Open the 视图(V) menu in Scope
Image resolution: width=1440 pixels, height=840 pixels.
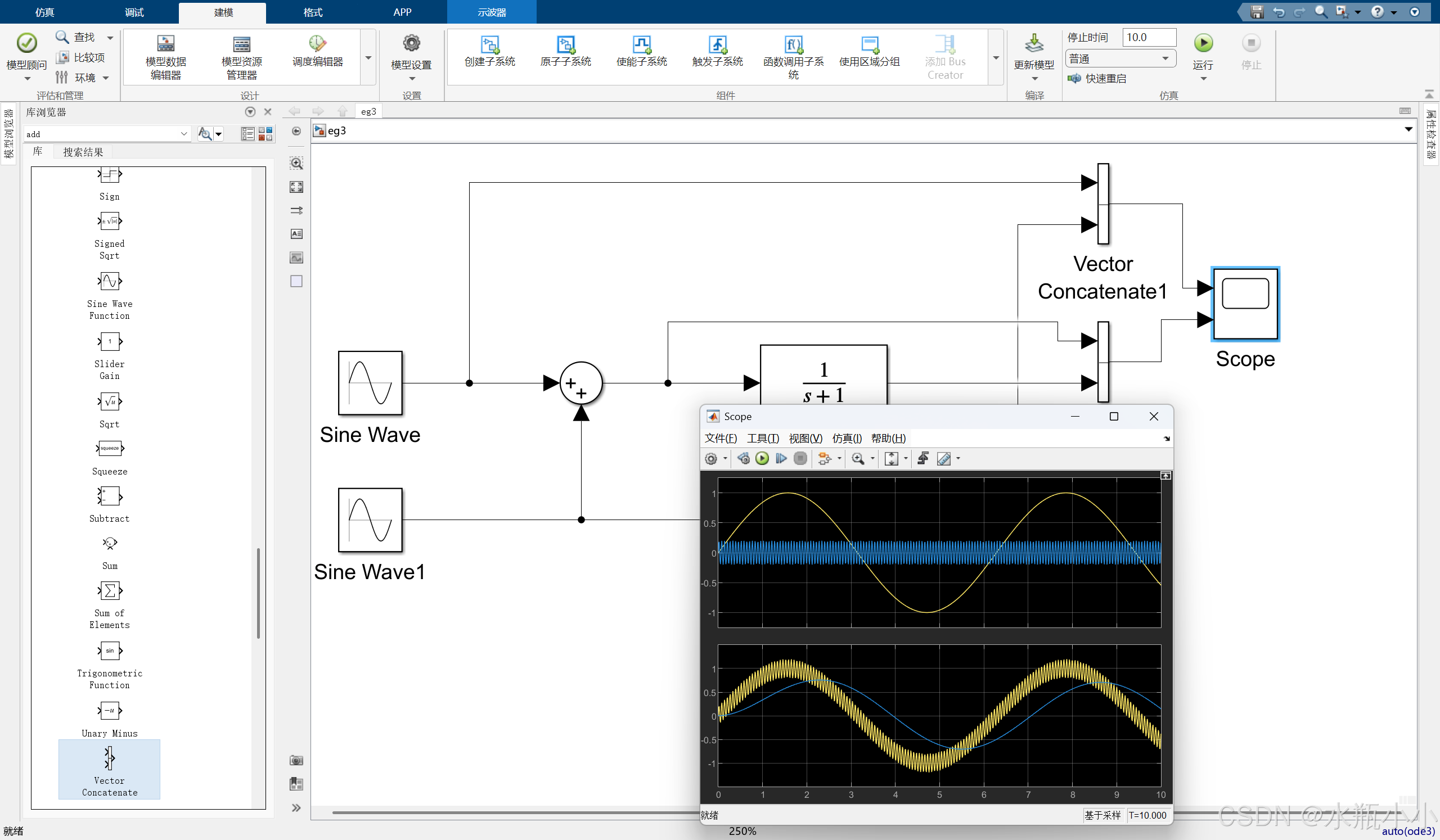(805, 438)
